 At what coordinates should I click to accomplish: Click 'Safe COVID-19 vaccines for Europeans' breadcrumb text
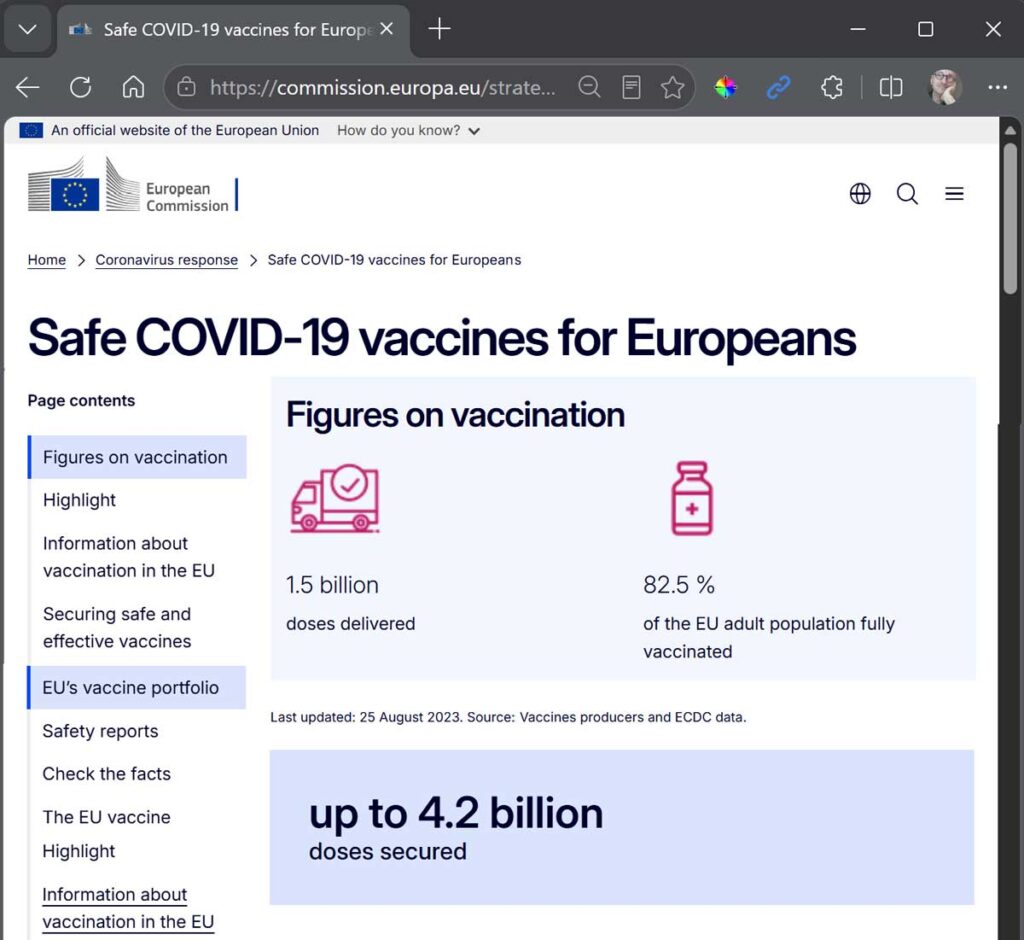(x=394, y=260)
